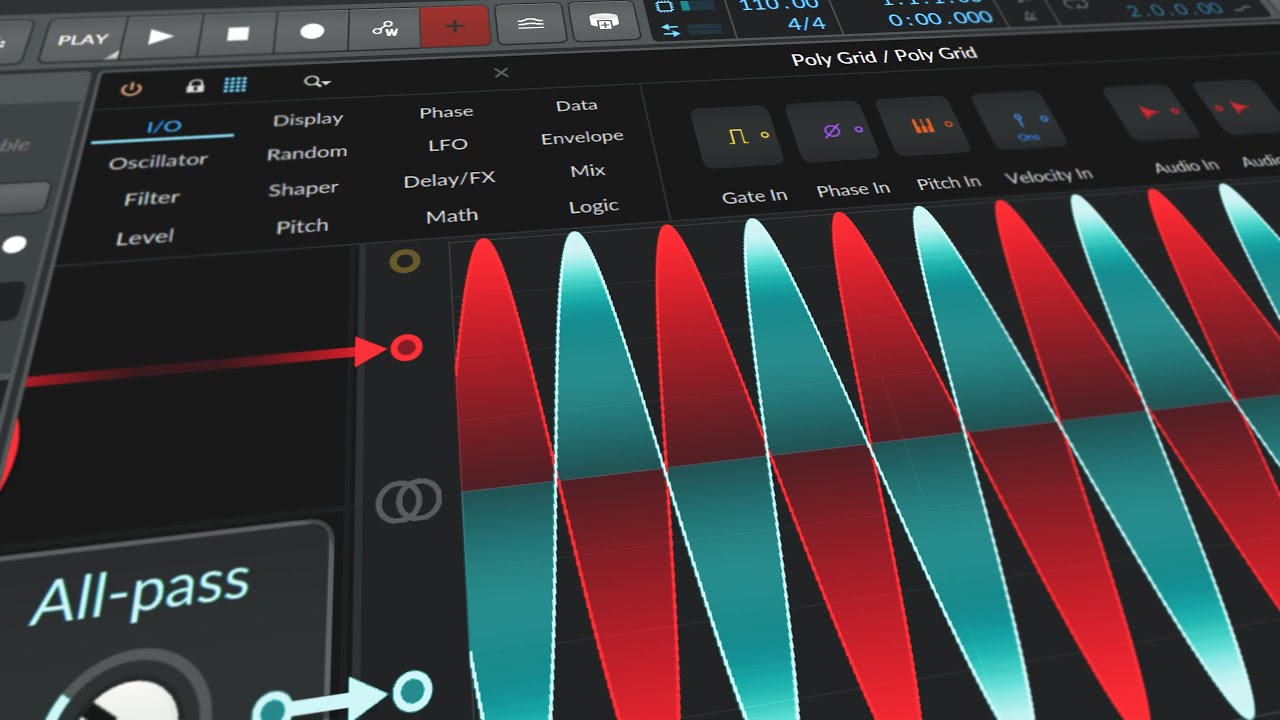Click the blue grid icon beside the lock
This screenshot has width=1280, height=720.
(x=235, y=85)
